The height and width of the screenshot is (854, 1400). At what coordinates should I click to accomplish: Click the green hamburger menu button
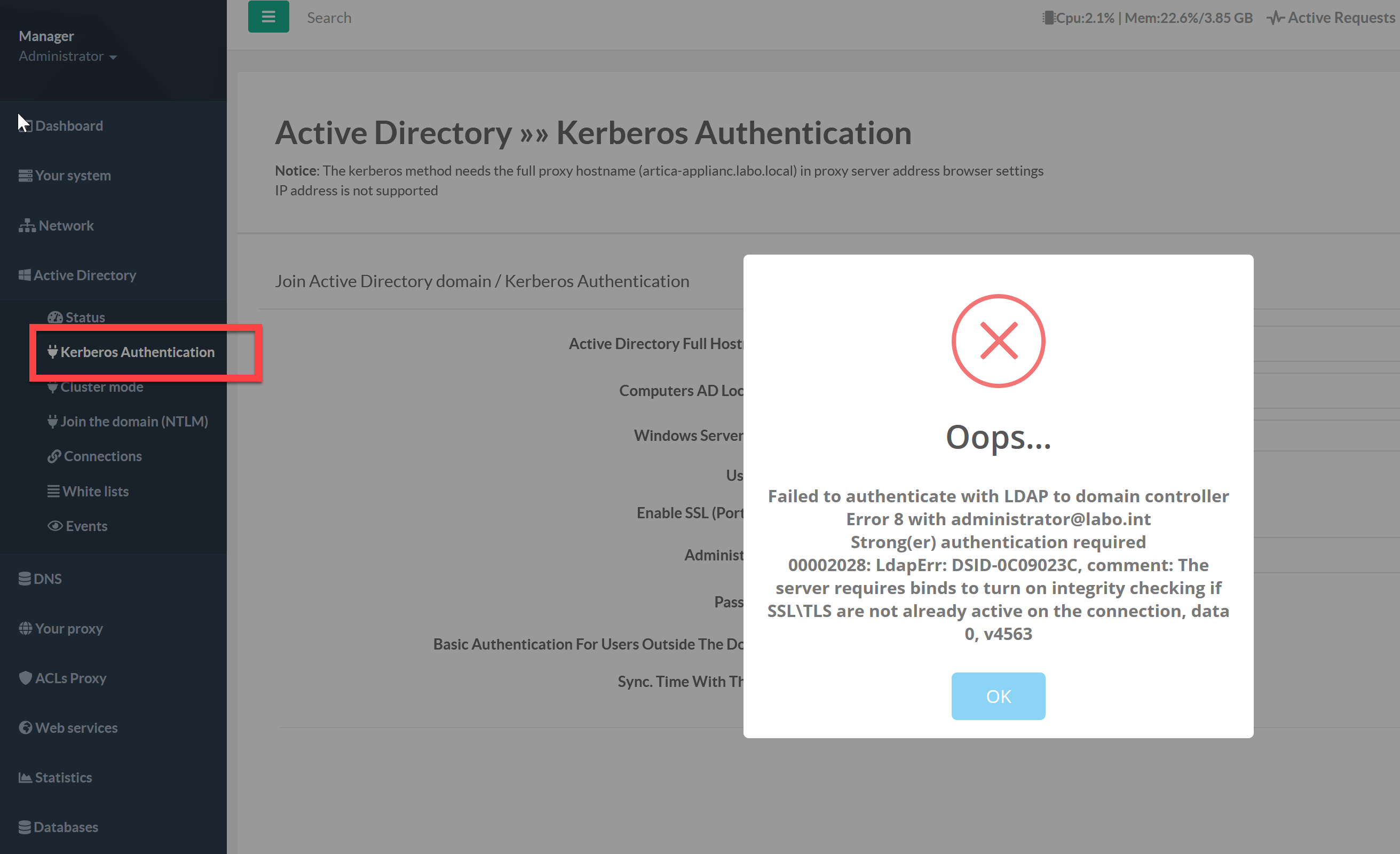268,17
